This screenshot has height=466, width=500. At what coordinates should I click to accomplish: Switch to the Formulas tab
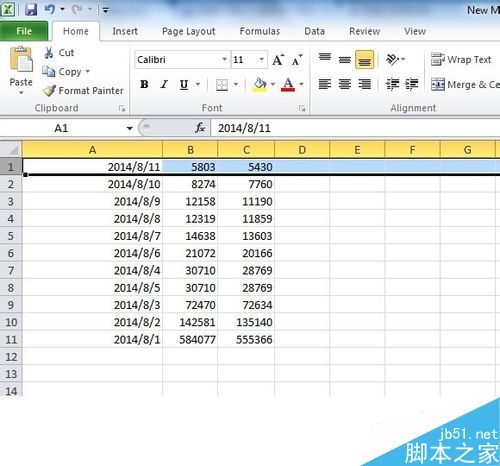260,31
